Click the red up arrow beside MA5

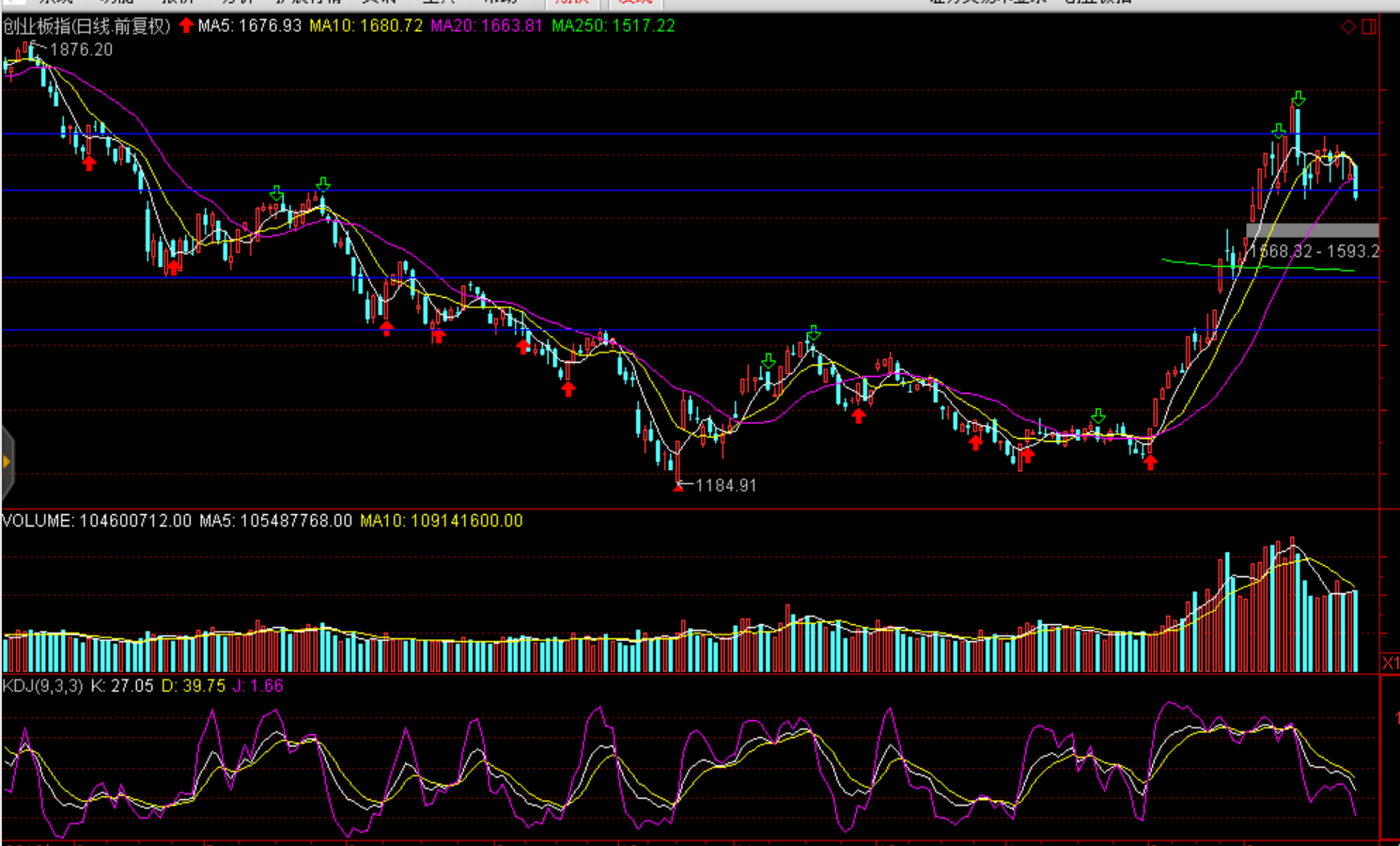[186, 25]
